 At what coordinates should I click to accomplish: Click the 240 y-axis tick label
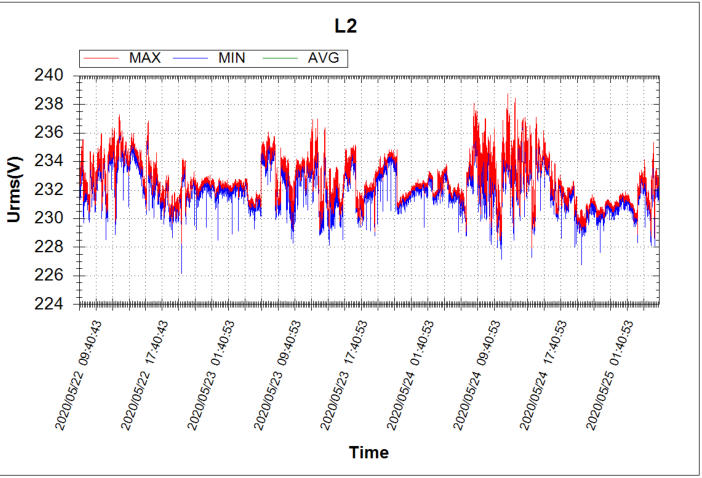pyautogui.click(x=51, y=76)
